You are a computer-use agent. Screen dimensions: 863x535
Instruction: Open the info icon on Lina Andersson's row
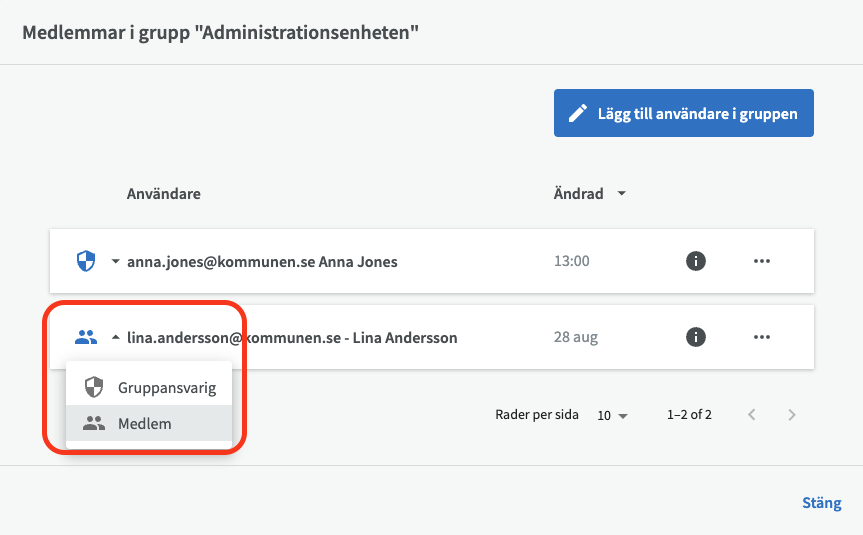click(696, 337)
